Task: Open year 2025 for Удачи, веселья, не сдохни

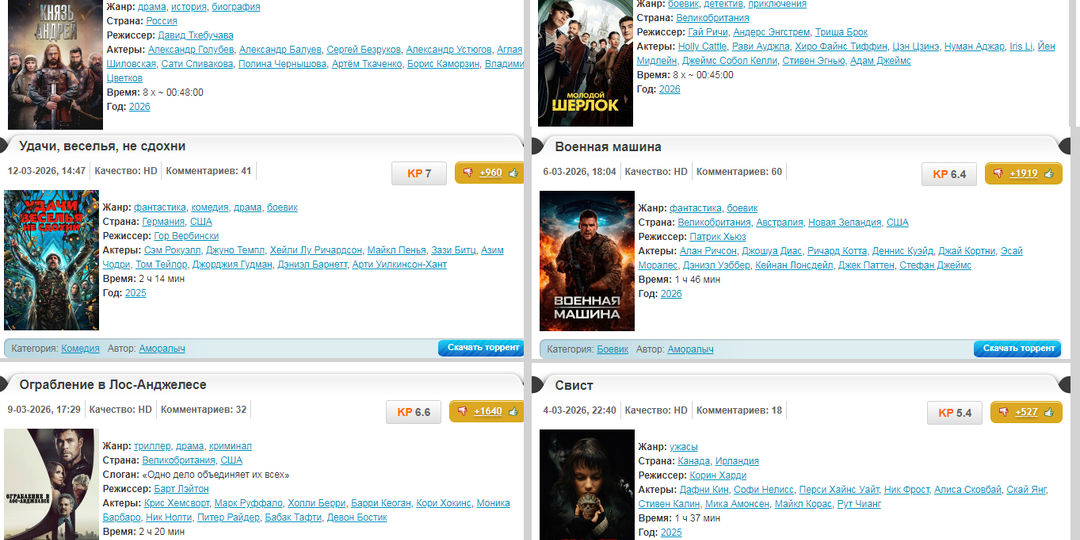Action: (x=136, y=293)
